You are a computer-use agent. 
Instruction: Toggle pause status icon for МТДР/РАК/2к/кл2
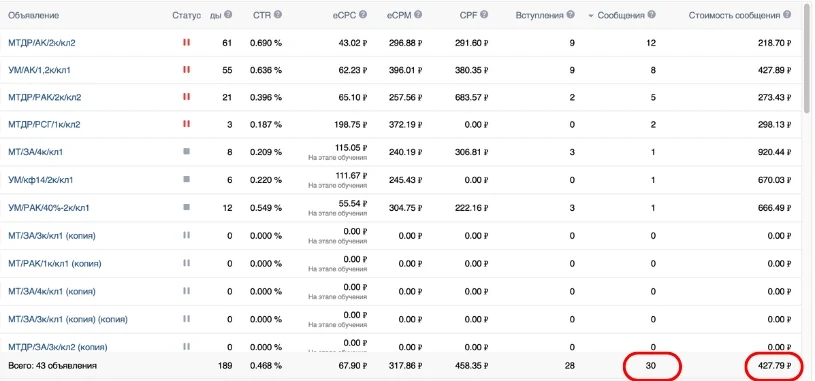click(186, 96)
